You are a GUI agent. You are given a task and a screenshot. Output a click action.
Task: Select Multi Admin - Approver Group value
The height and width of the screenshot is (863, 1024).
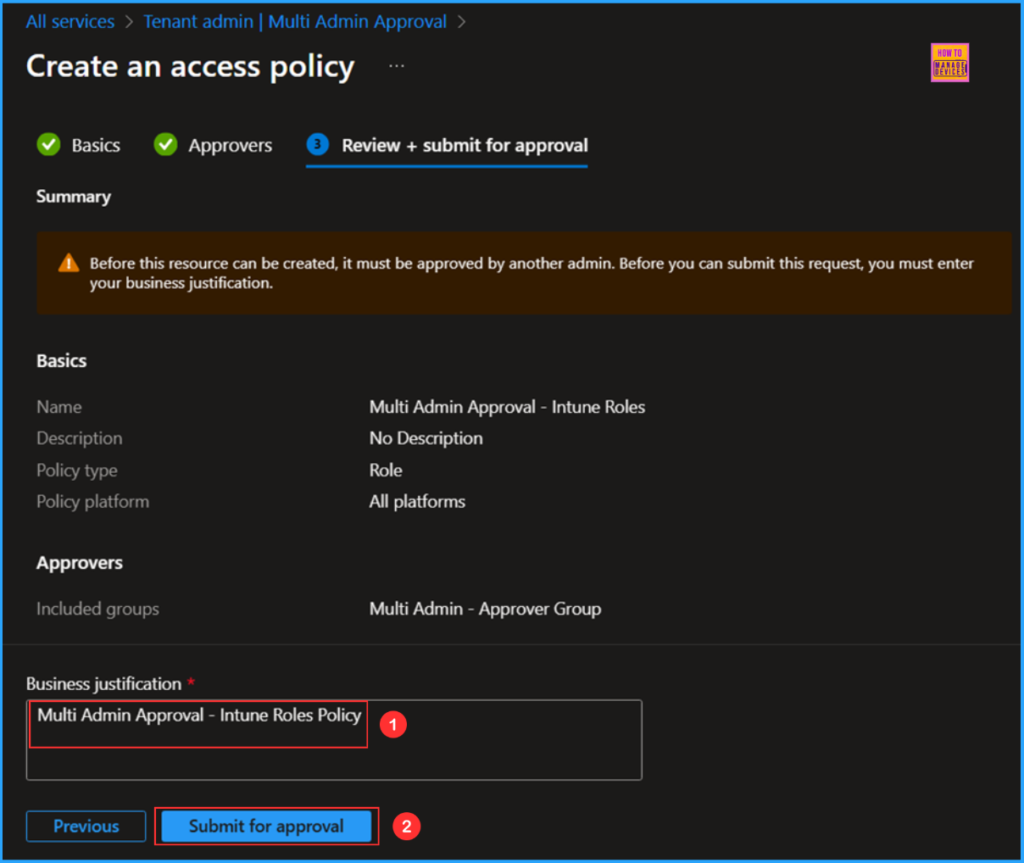click(485, 609)
